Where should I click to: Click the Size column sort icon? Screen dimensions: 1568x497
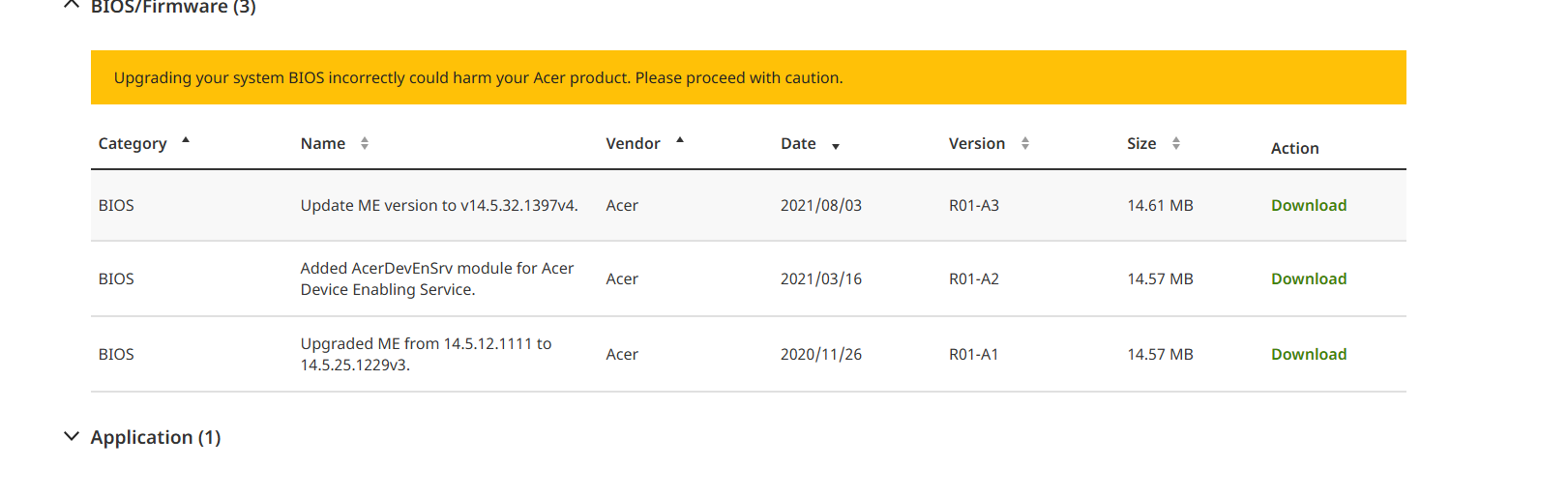point(1176,143)
